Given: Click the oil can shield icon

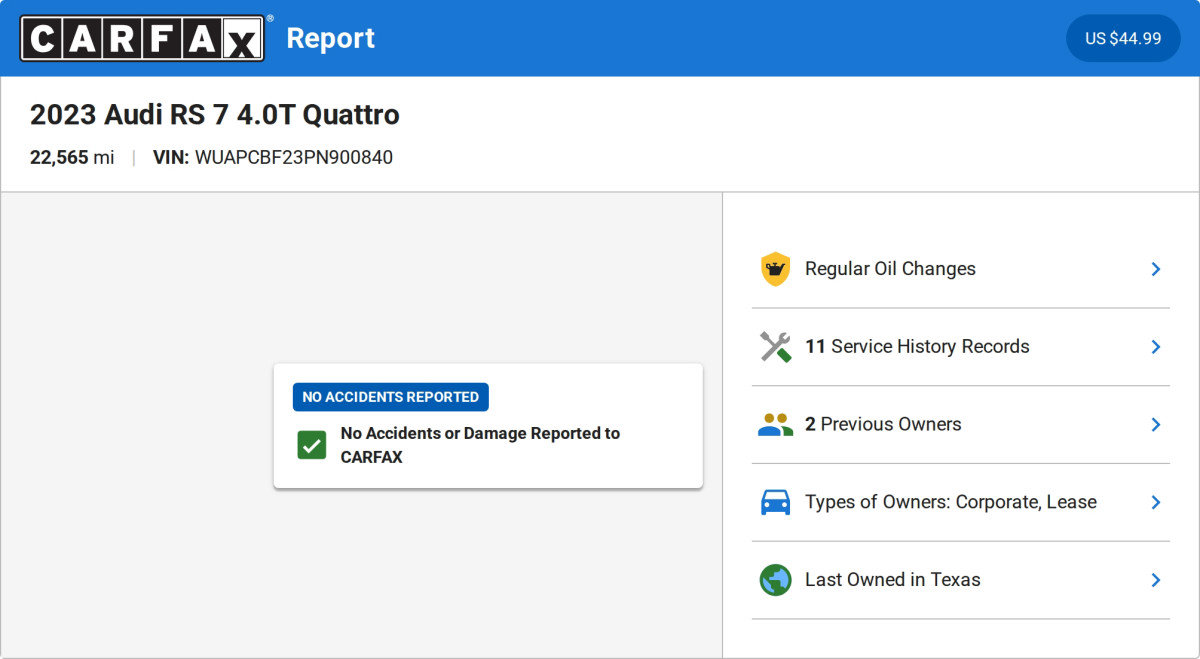Looking at the screenshot, I should [775, 269].
